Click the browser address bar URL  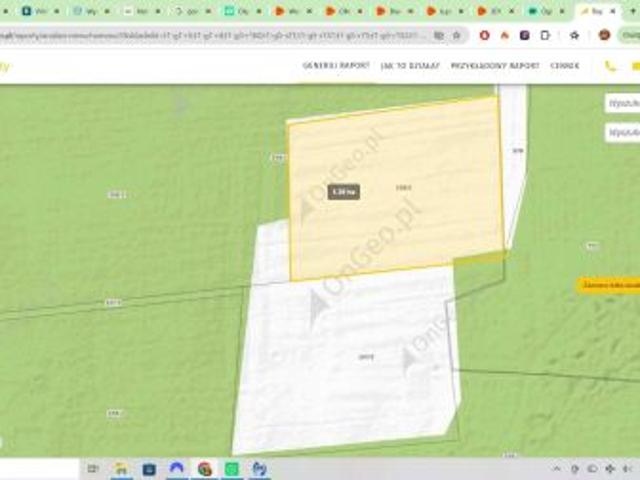tap(212, 36)
